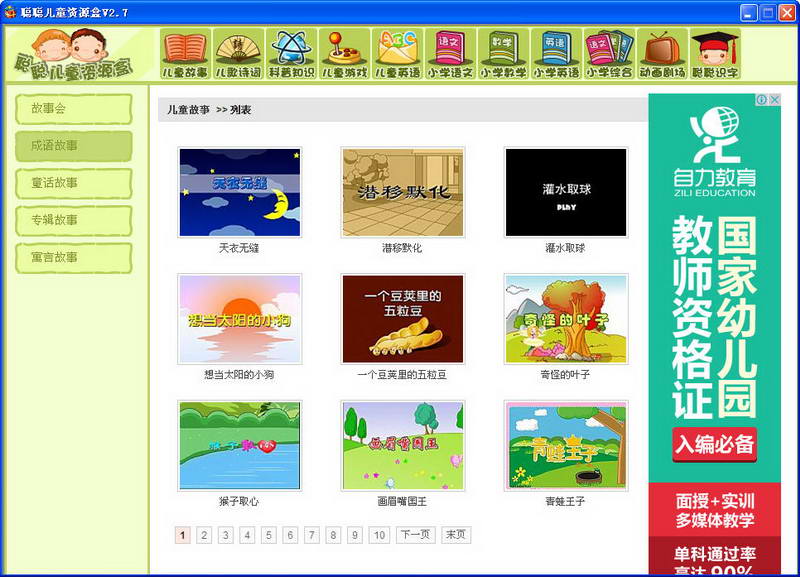Go to page 3
The height and width of the screenshot is (577, 800).
(x=226, y=535)
